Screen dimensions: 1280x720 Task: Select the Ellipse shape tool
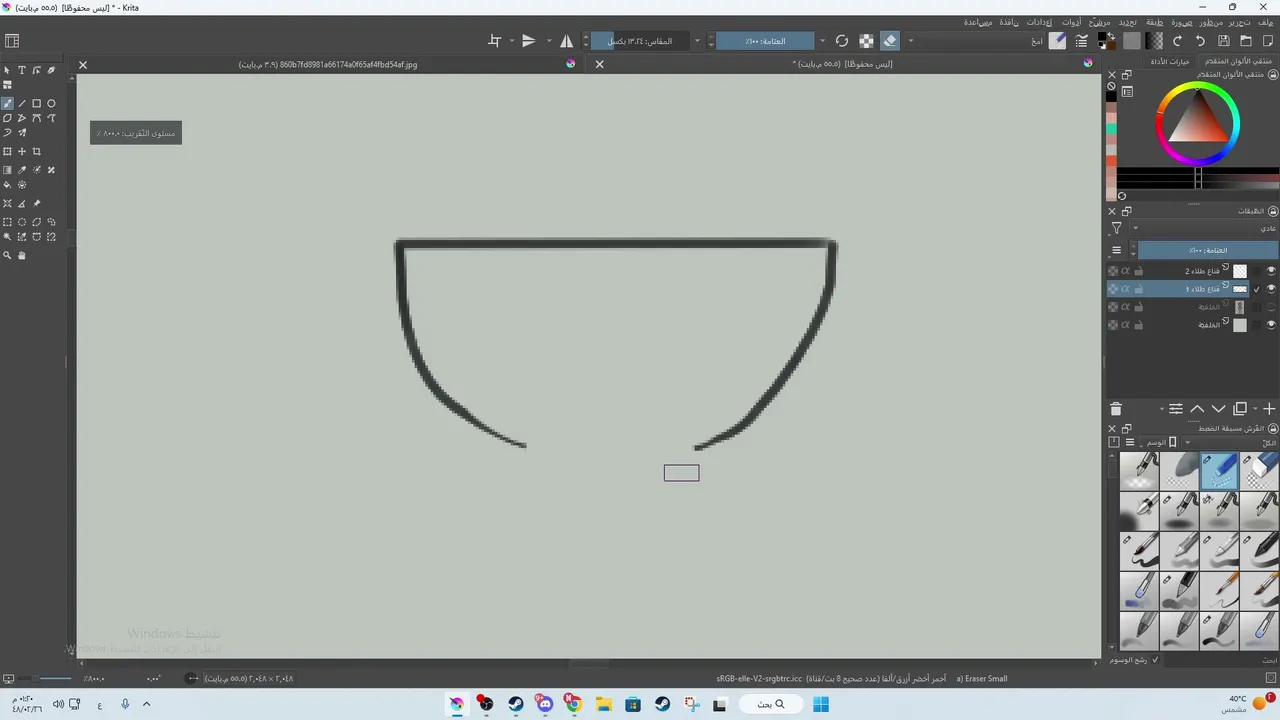[x=51, y=104]
